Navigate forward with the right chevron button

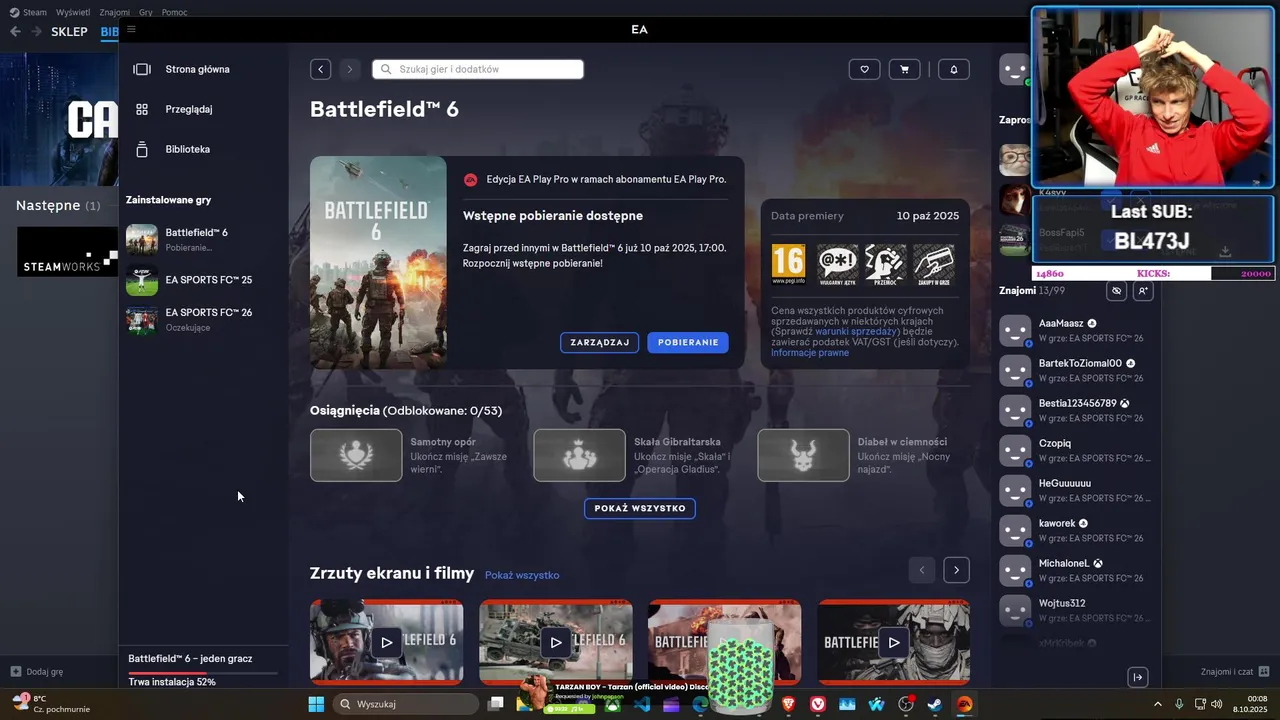click(x=349, y=69)
